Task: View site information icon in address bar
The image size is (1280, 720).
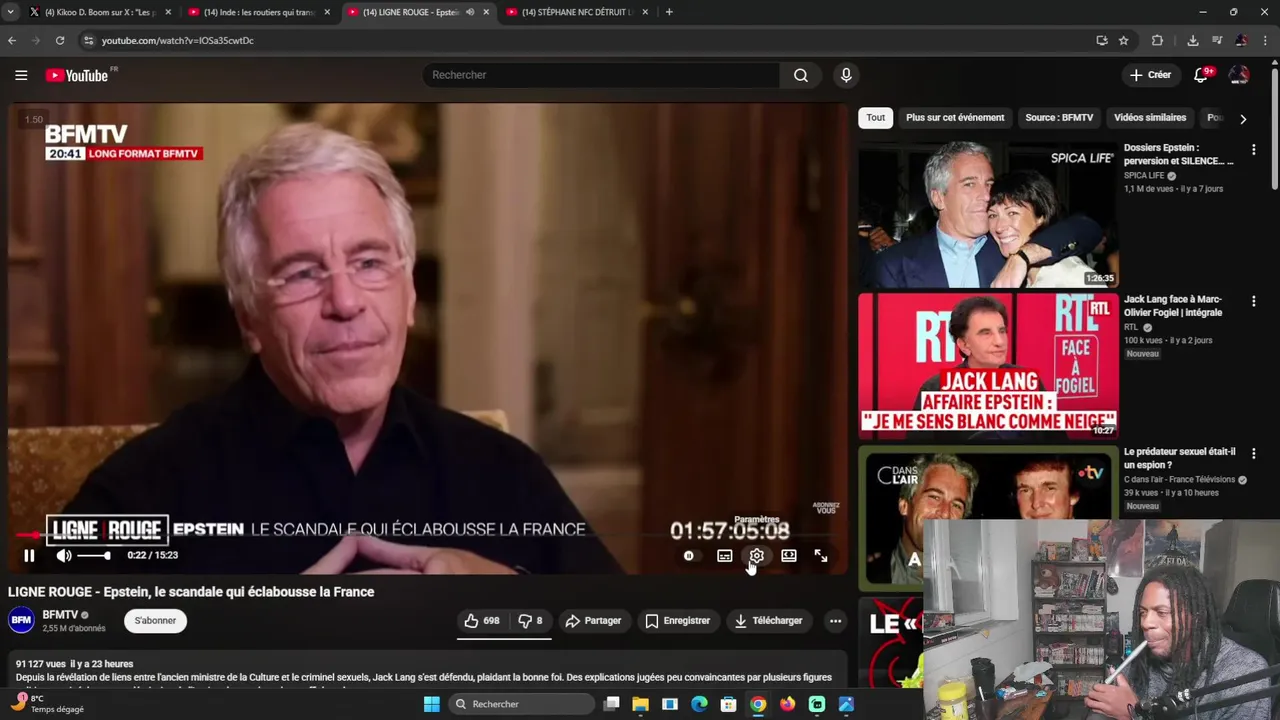Action: coord(88,40)
